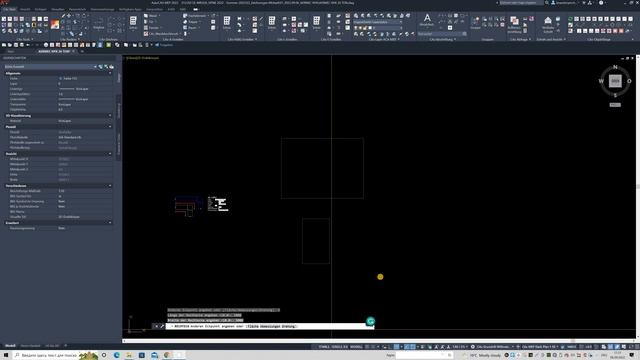Click the Freigeben share button in quick access row
Image resolution: width=640 pixels, height=360 pixels.
[164, 45]
